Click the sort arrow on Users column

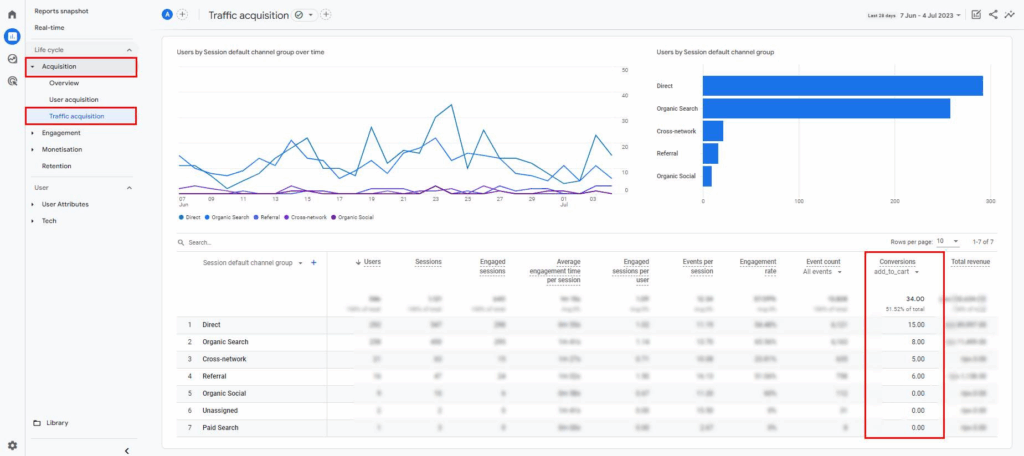[x=358, y=262]
